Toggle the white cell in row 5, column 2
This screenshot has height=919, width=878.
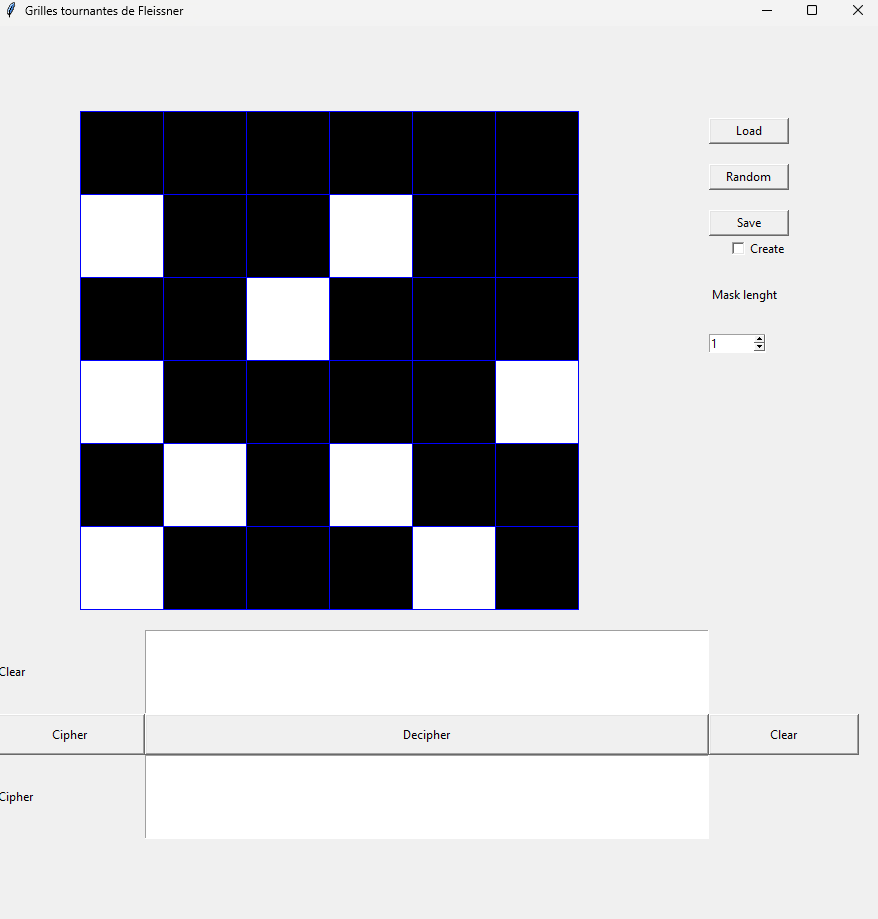click(205, 485)
